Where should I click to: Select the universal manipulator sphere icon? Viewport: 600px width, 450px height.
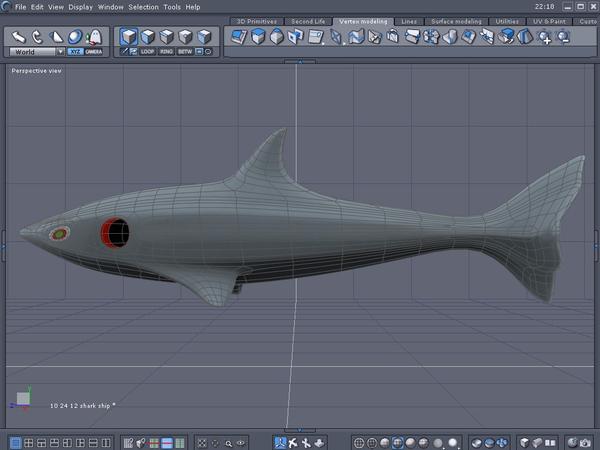coord(75,37)
